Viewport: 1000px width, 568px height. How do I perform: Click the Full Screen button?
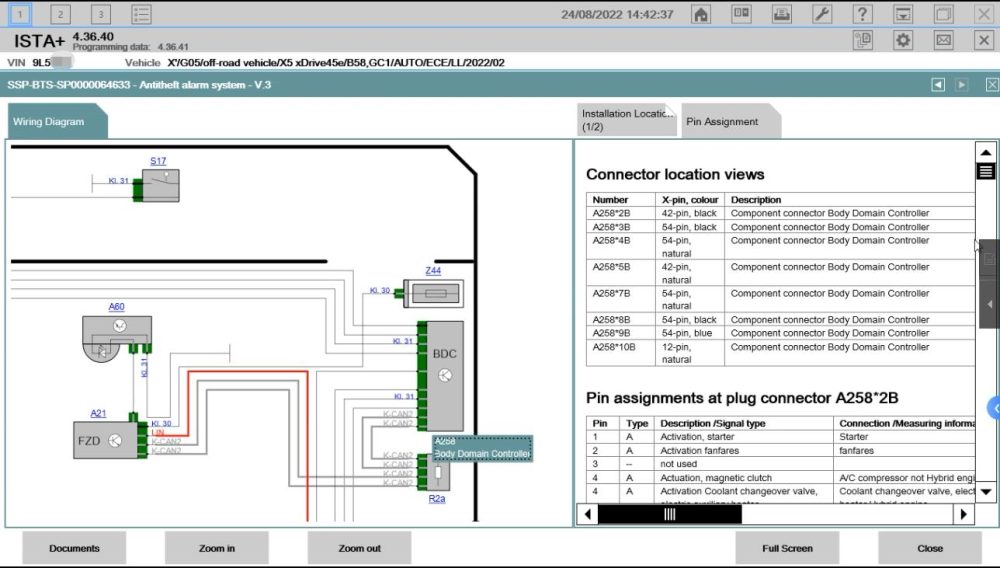(x=787, y=548)
